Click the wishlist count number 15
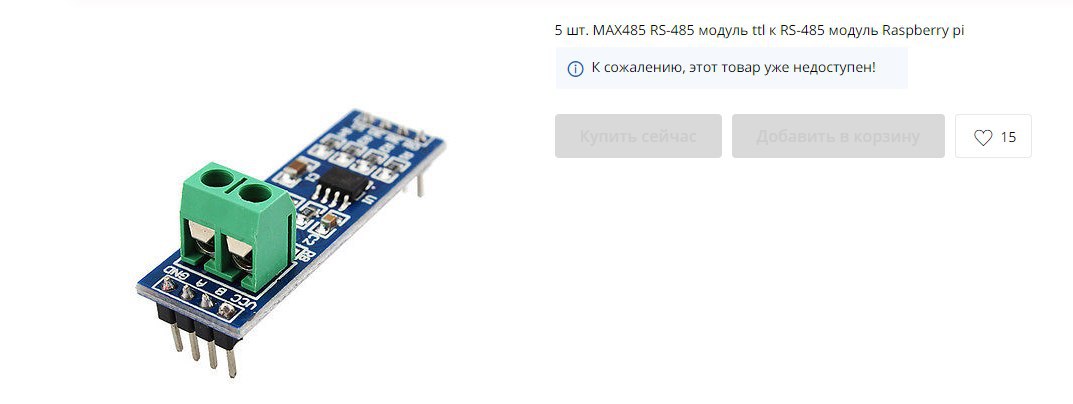This screenshot has width=1073, height=404. point(1008,137)
